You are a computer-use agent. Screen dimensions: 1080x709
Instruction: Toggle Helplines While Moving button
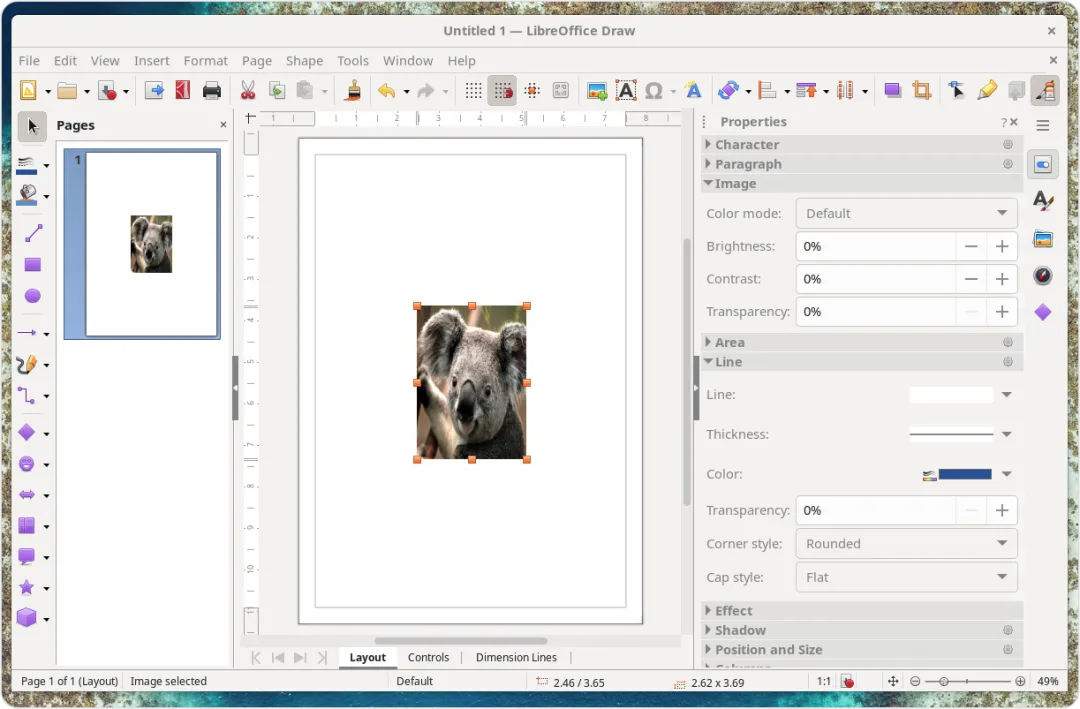coord(532,91)
